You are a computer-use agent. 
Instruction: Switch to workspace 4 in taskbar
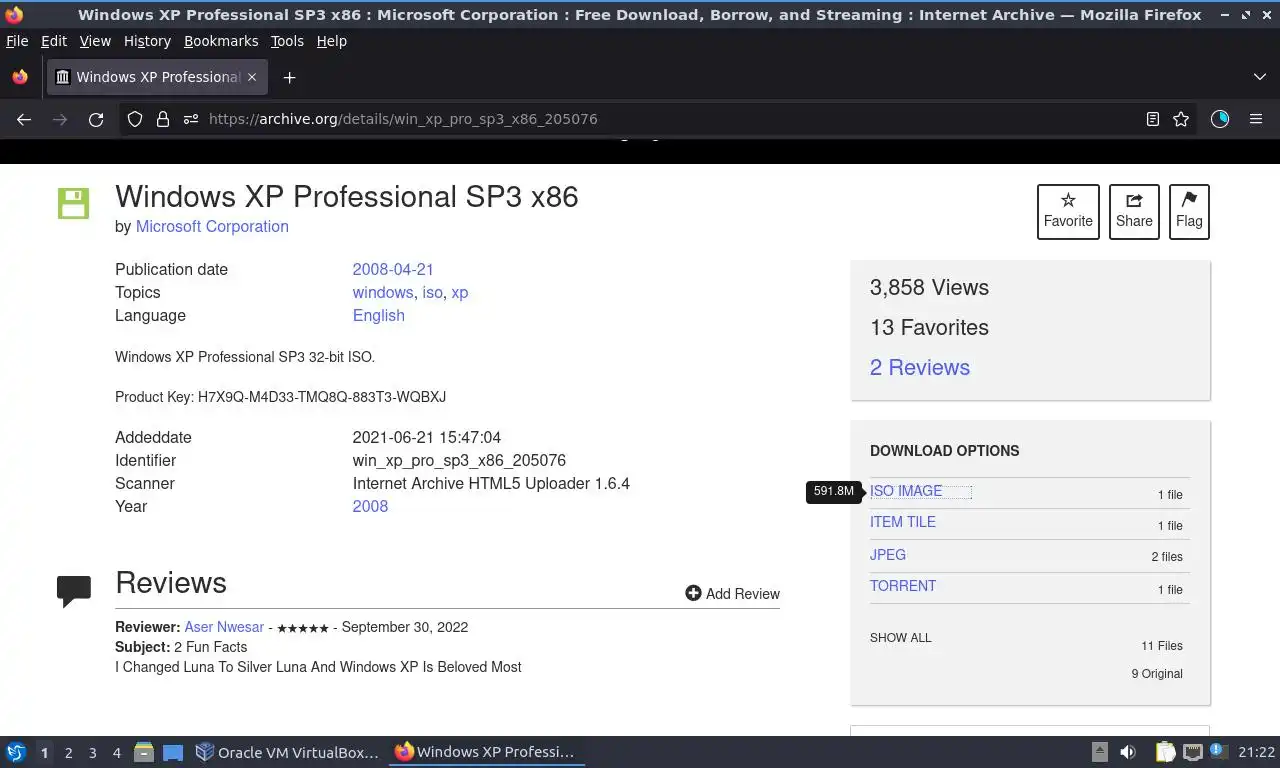point(116,753)
